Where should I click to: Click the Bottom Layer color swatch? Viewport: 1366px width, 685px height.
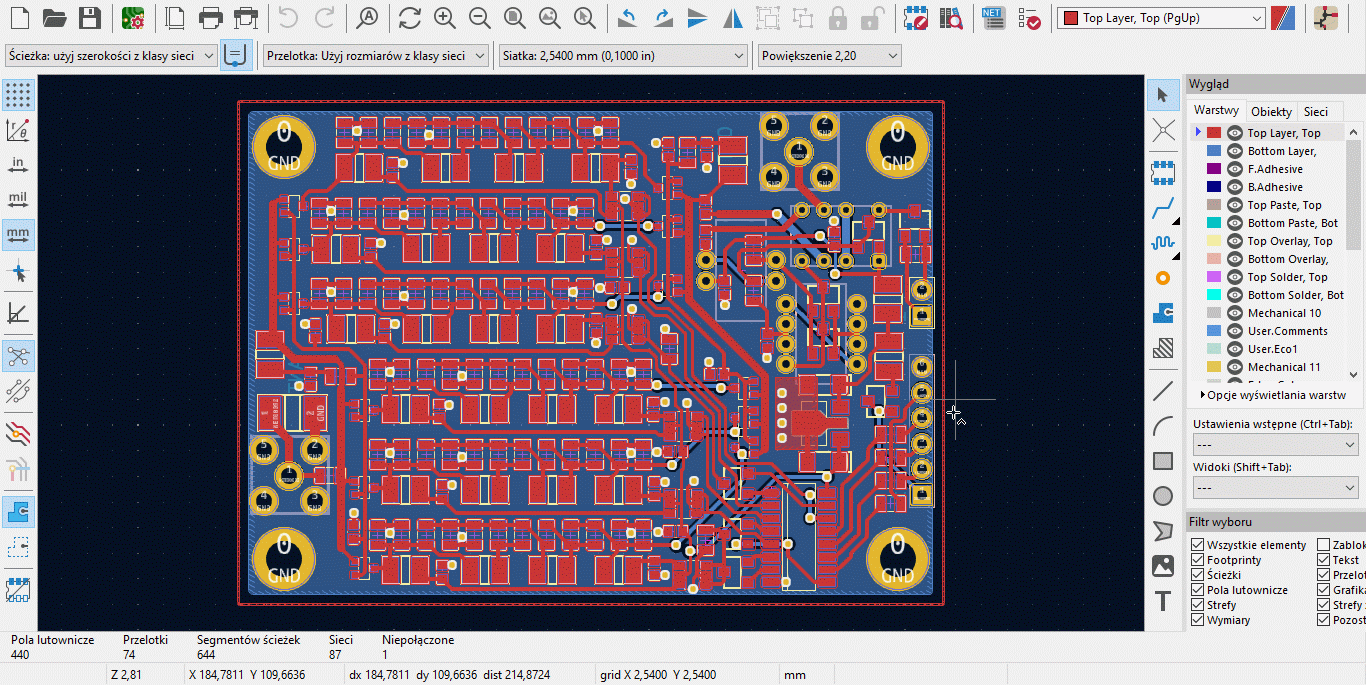tap(1214, 151)
